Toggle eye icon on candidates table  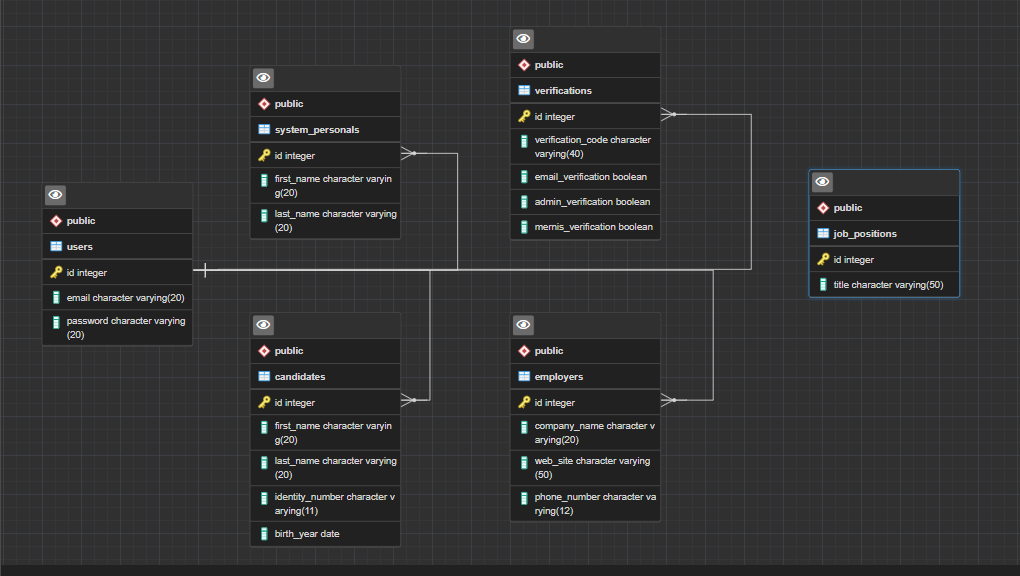[263, 325]
